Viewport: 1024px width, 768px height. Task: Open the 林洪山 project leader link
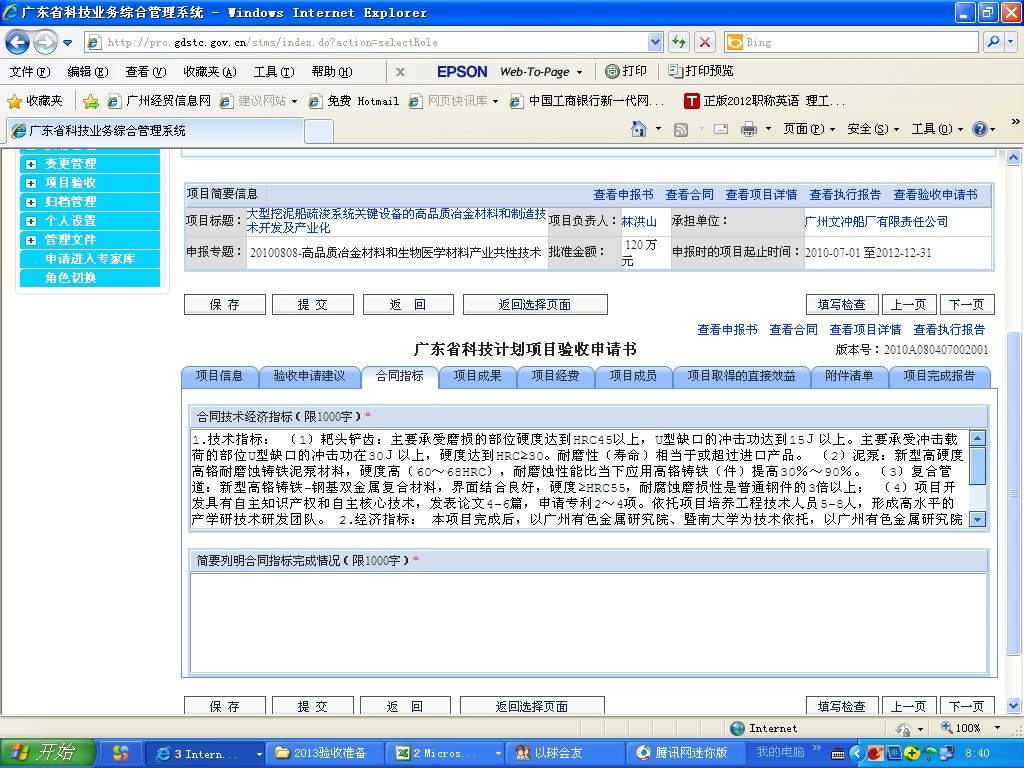click(639, 221)
